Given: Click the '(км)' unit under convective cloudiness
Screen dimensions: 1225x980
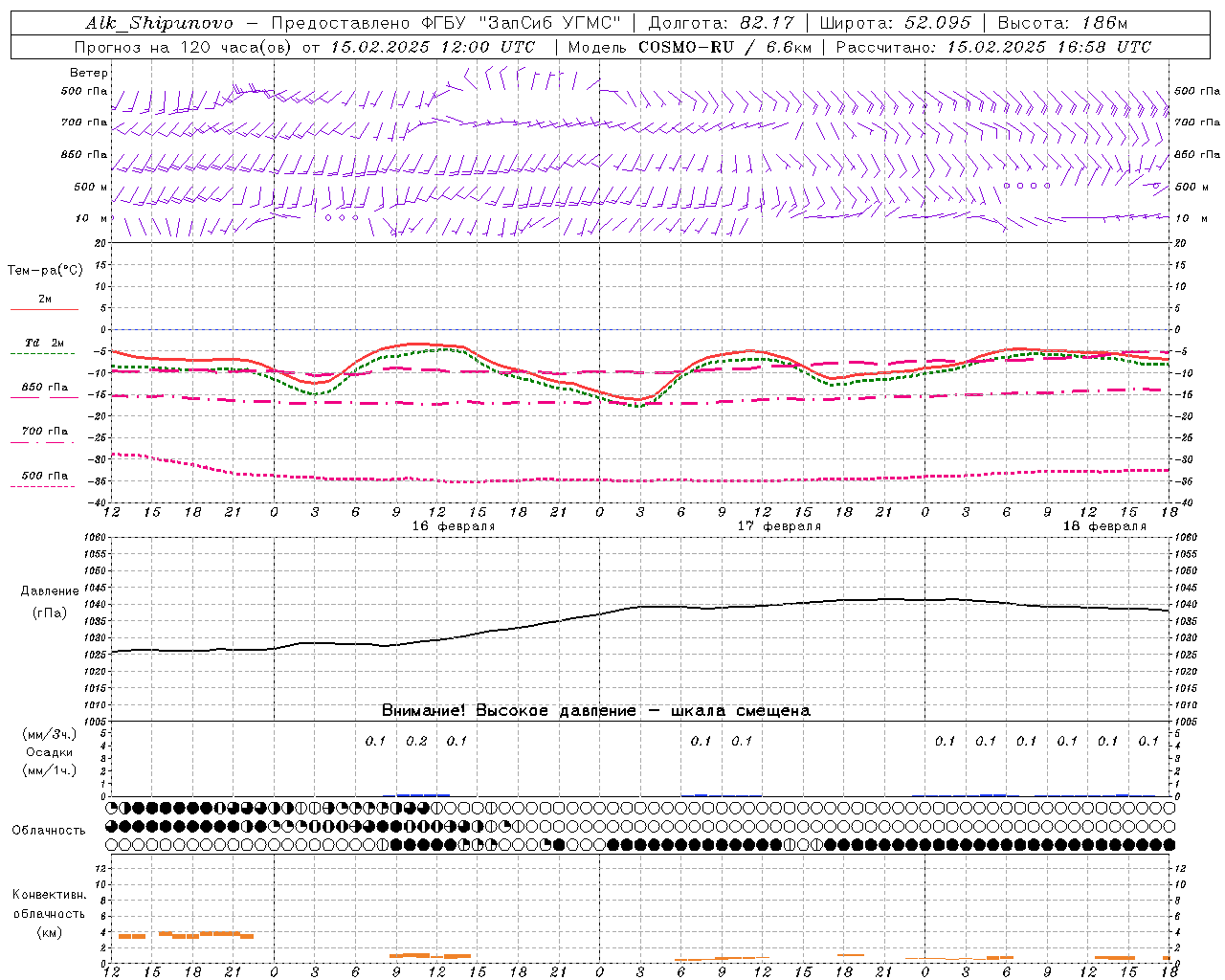Looking at the screenshot, I should (x=49, y=932).
